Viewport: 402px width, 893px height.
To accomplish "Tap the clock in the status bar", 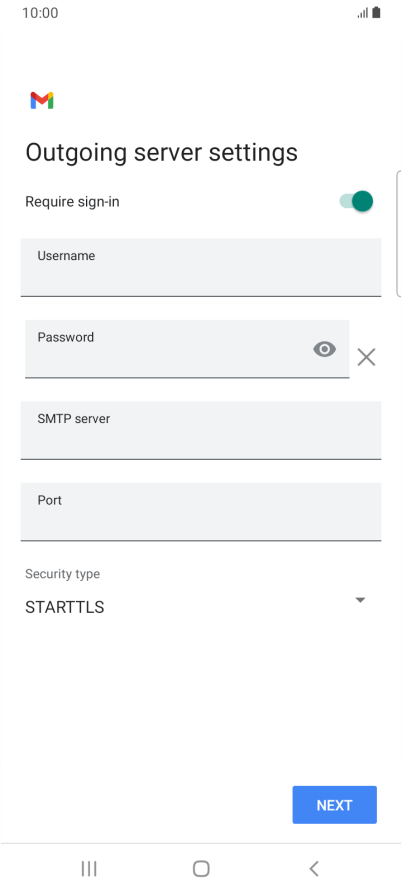I will 40,13.
